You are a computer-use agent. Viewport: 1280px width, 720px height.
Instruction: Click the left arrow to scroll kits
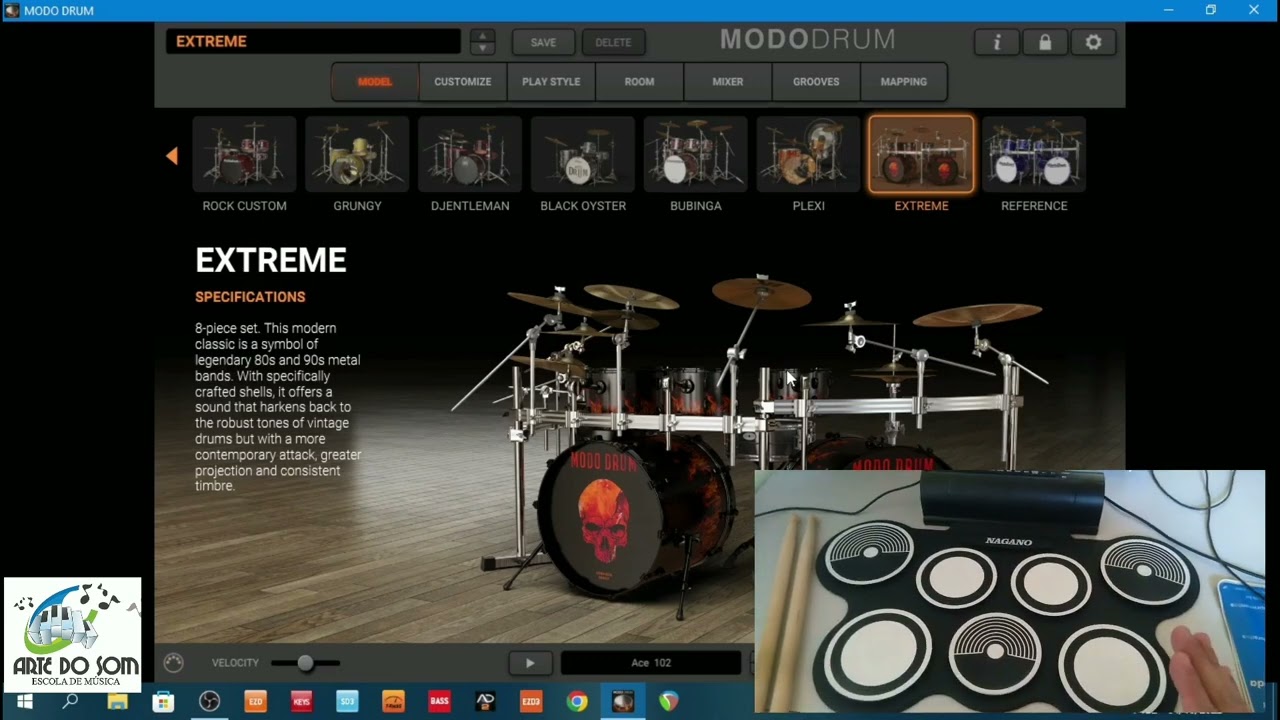[172, 156]
